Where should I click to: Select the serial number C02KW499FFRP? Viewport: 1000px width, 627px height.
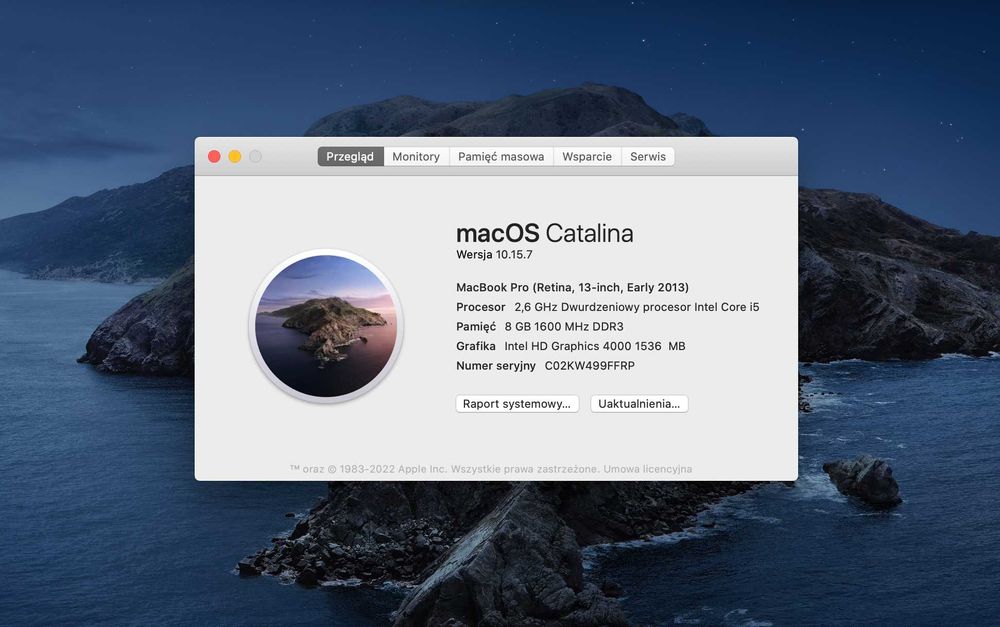click(589, 365)
